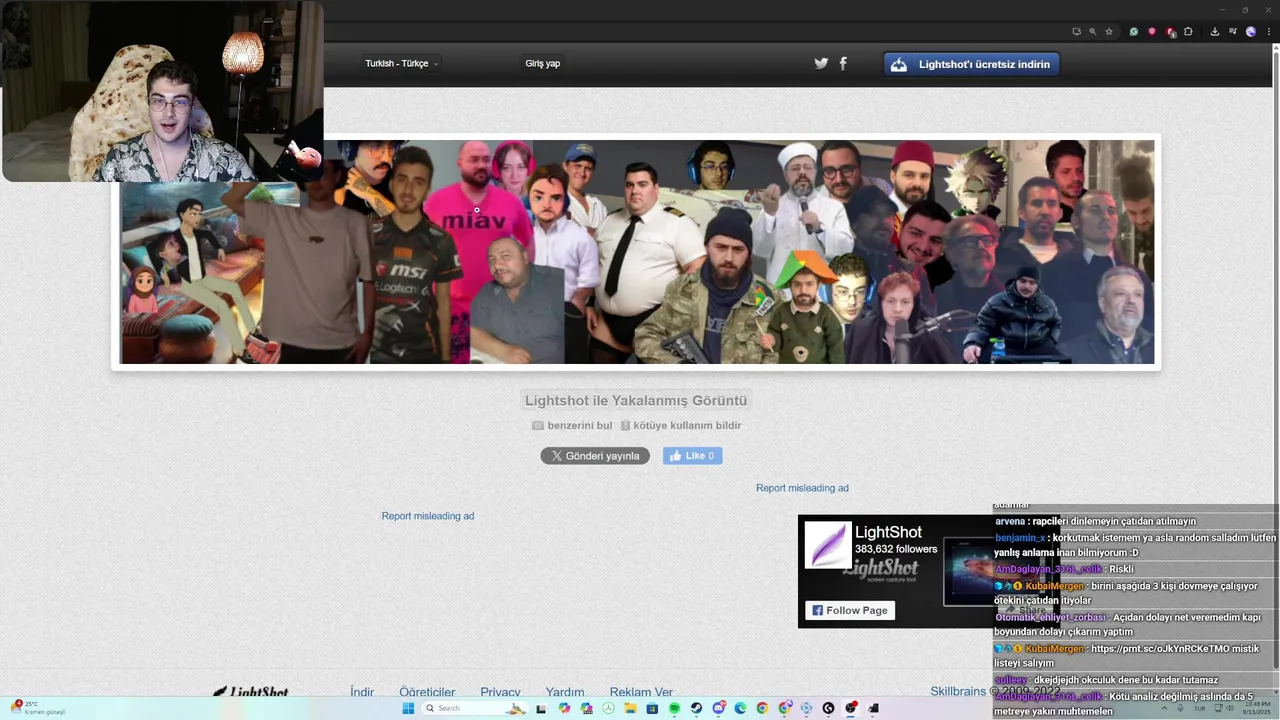The height and width of the screenshot is (720, 1280).
Task: Click the Lightshot footer logo
Action: coord(250,692)
